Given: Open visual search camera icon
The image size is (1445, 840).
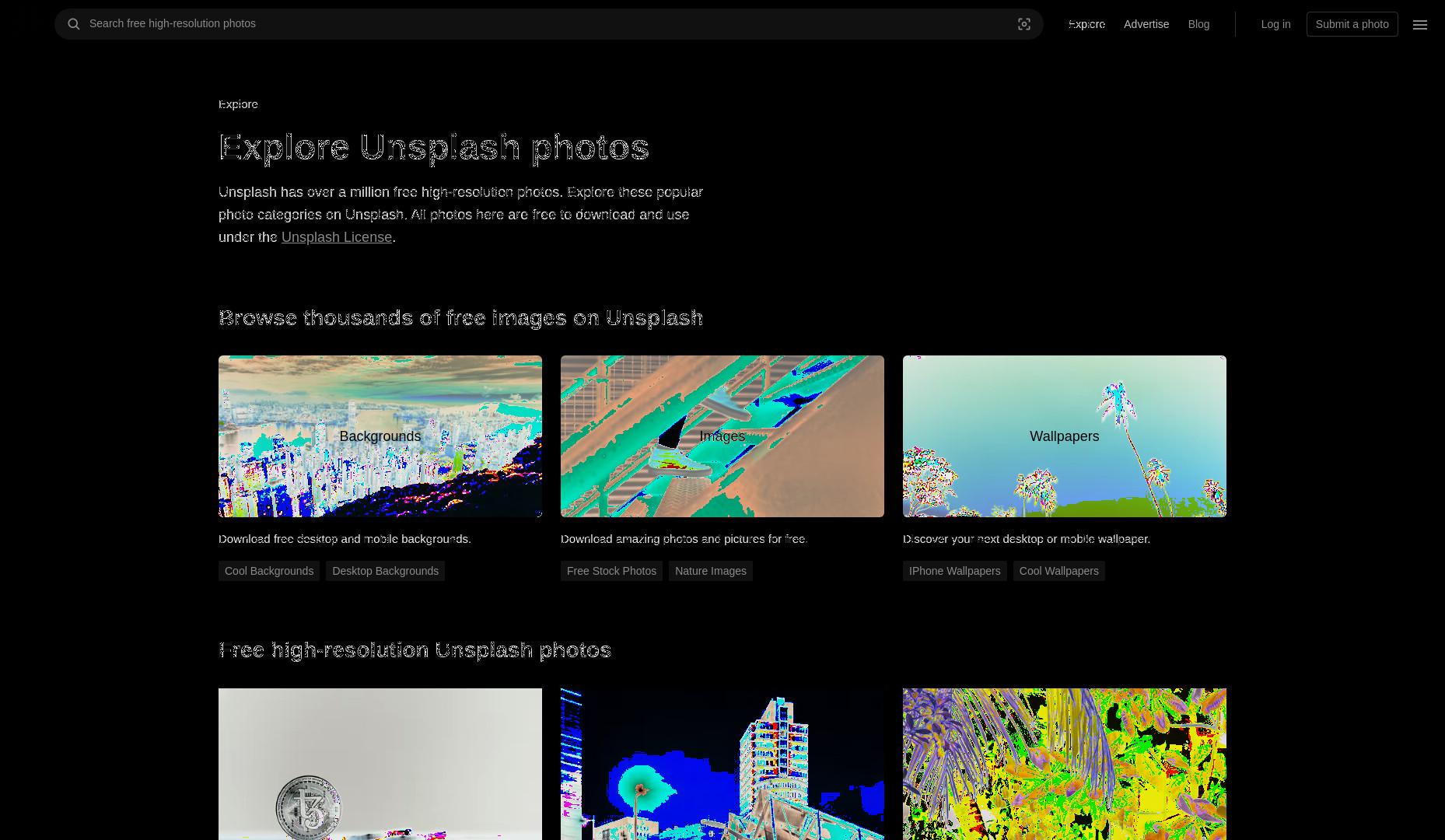Looking at the screenshot, I should pyautogui.click(x=1024, y=24).
